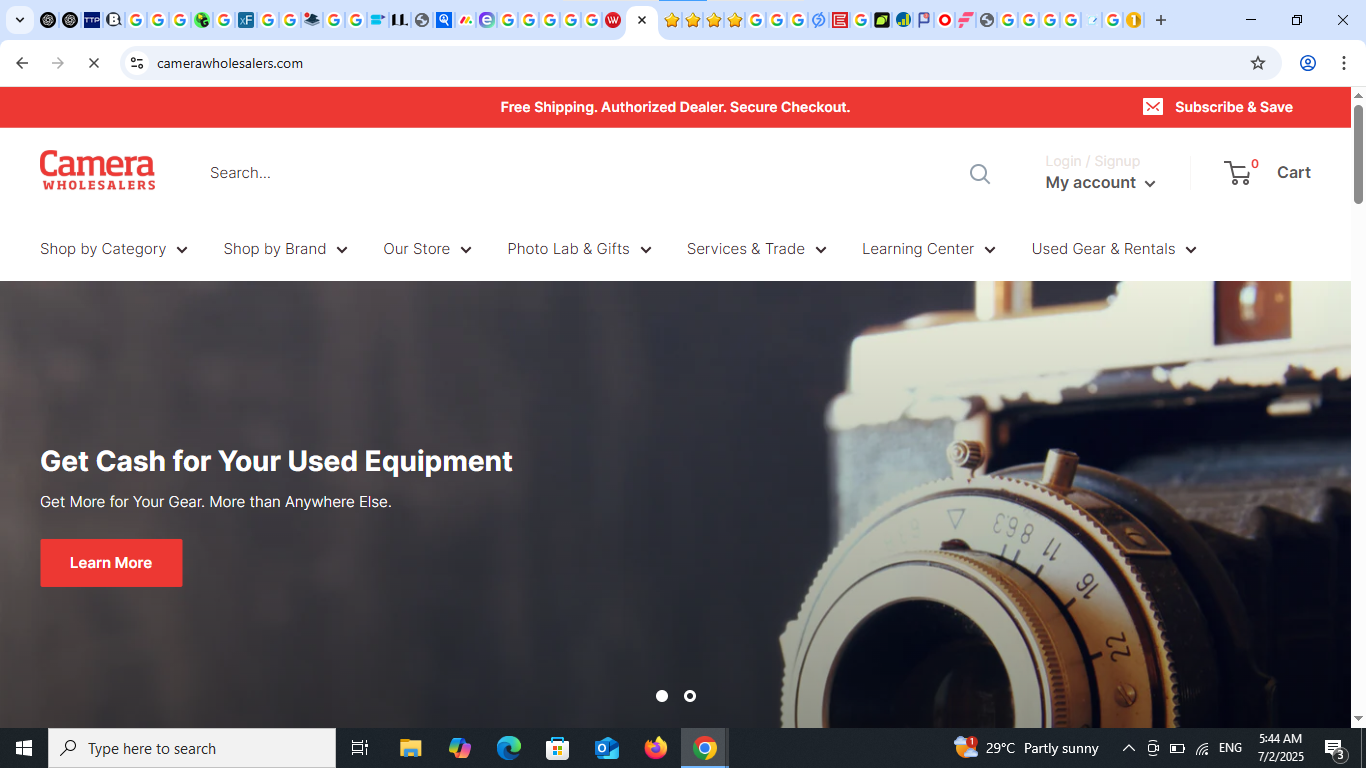The width and height of the screenshot is (1366, 768).
Task: Expand Shop by Brand menu
Action: tap(286, 249)
